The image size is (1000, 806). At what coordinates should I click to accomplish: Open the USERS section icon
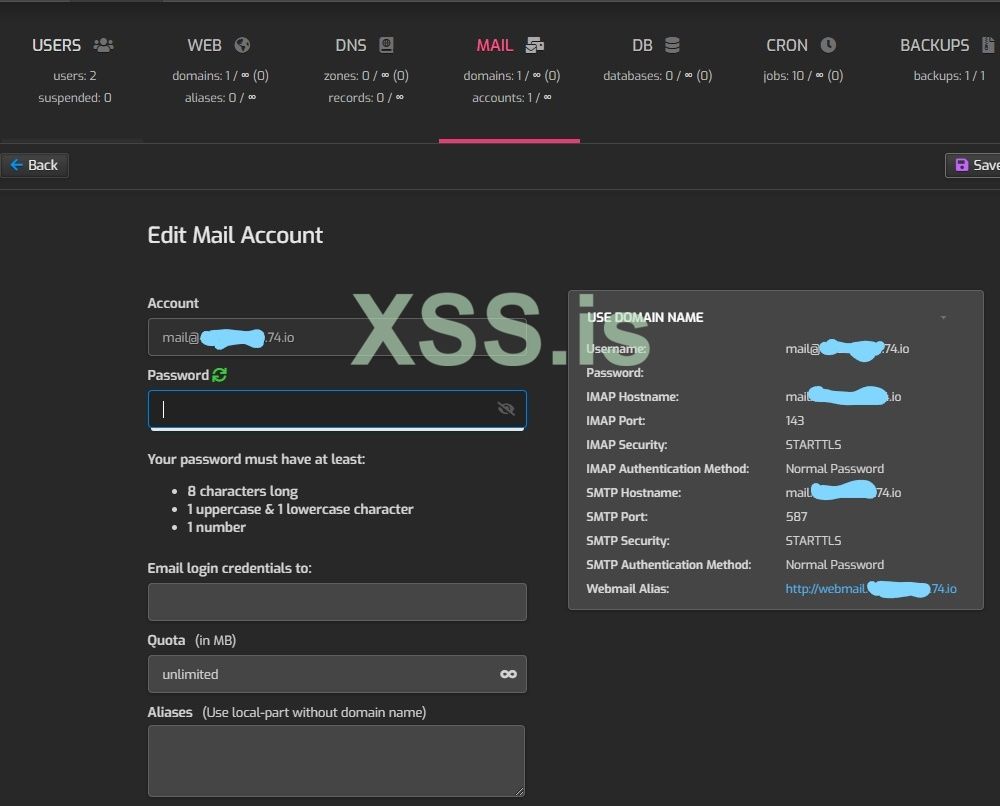(x=103, y=45)
